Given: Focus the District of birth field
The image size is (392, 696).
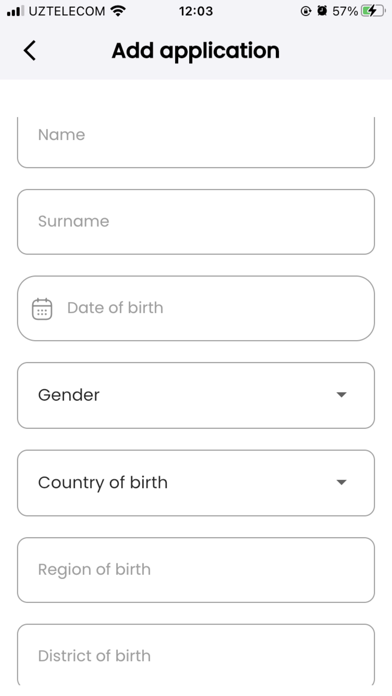Looking at the screenshot, I should [x=196, y=655].
